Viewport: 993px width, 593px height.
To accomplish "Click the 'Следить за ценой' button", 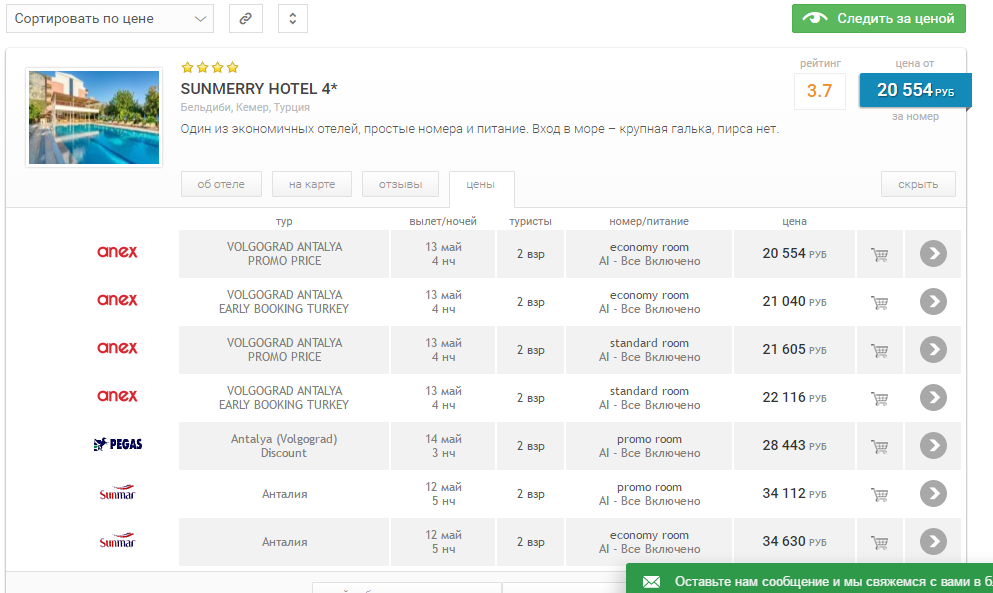I will (879, 18).
